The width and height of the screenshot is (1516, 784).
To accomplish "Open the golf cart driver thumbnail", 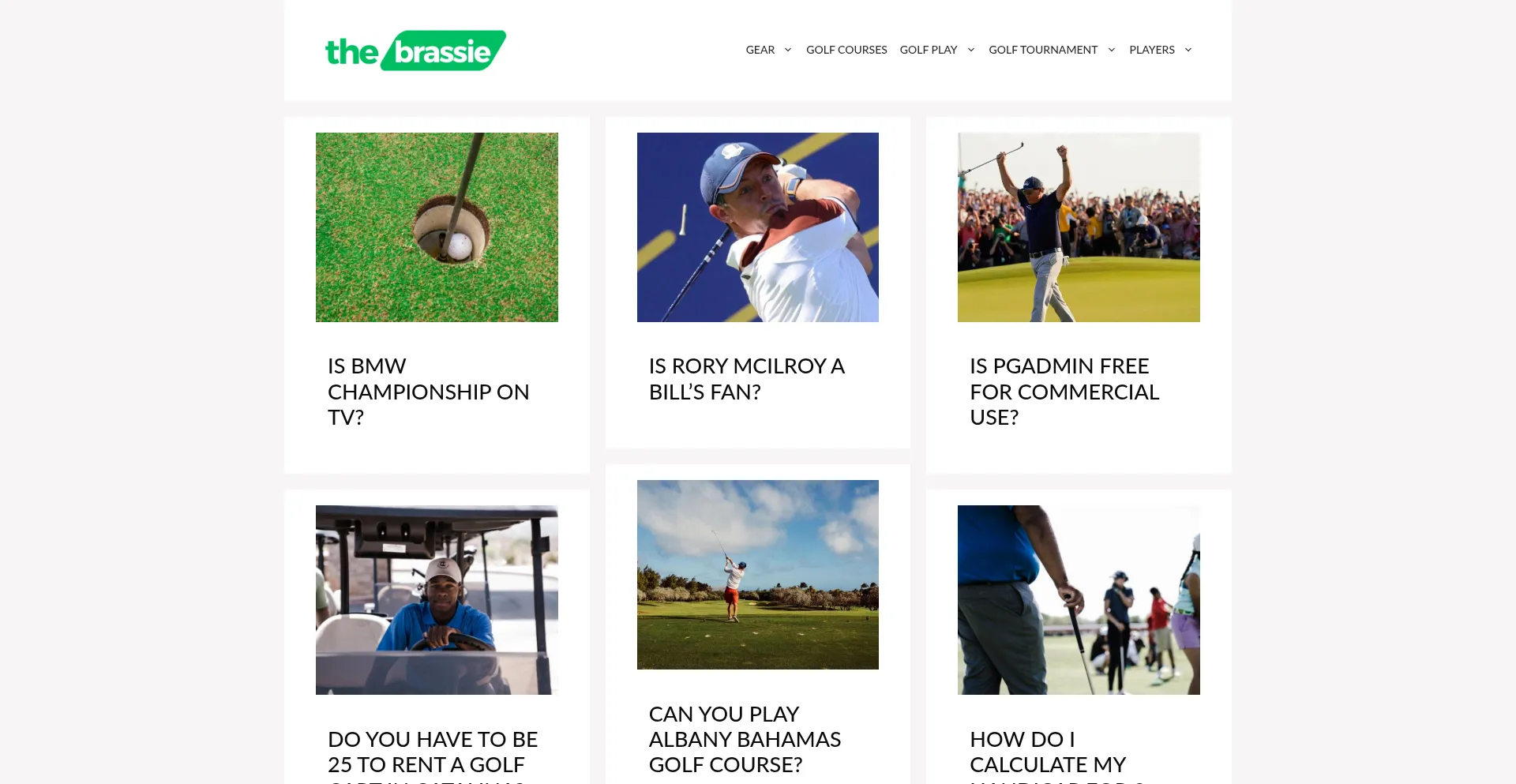I will (x=437, y=600).
